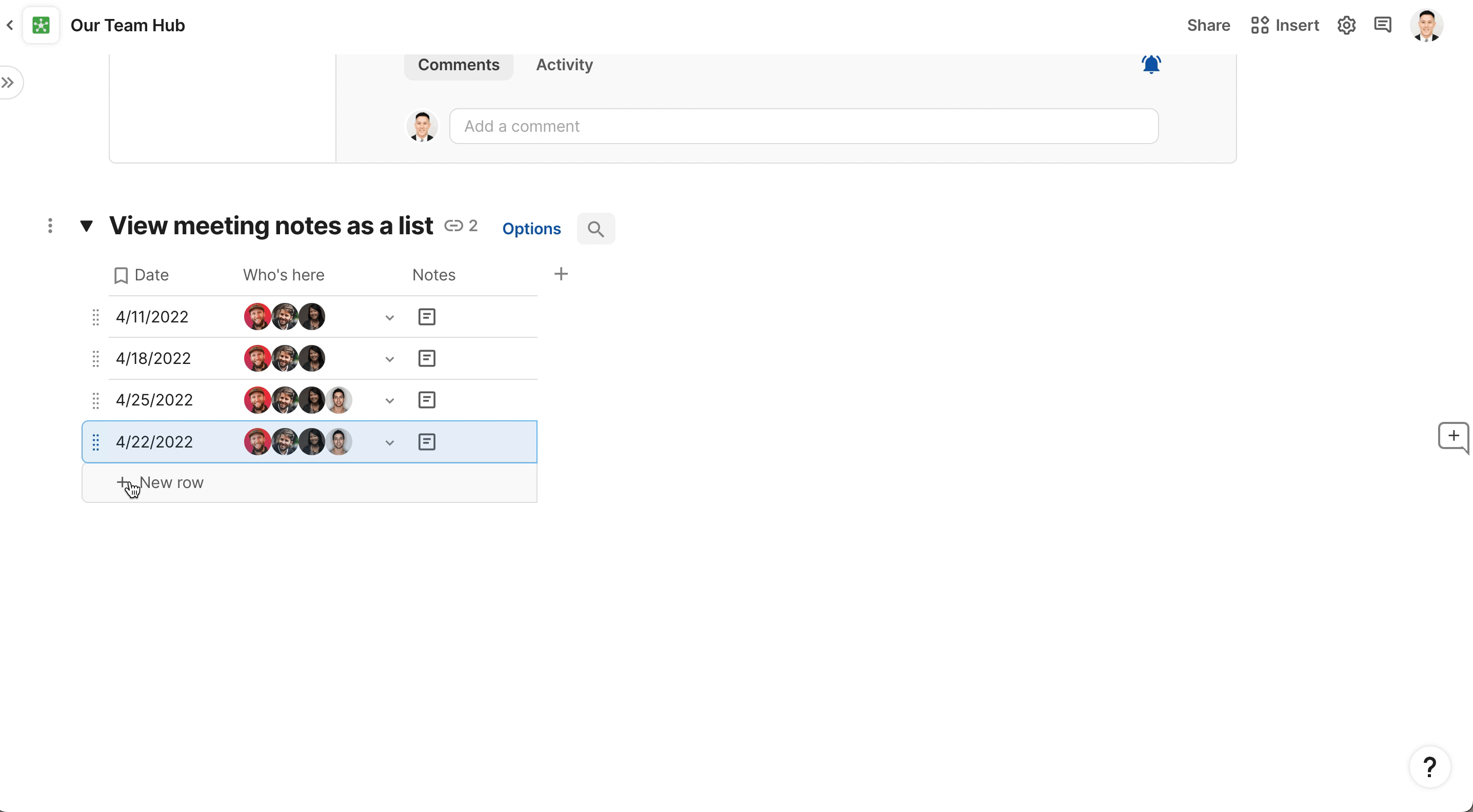Viewport: 1473px width, 812px height.
Task: Grab the row handle for 4/22/2022
Action: point(95,442)
